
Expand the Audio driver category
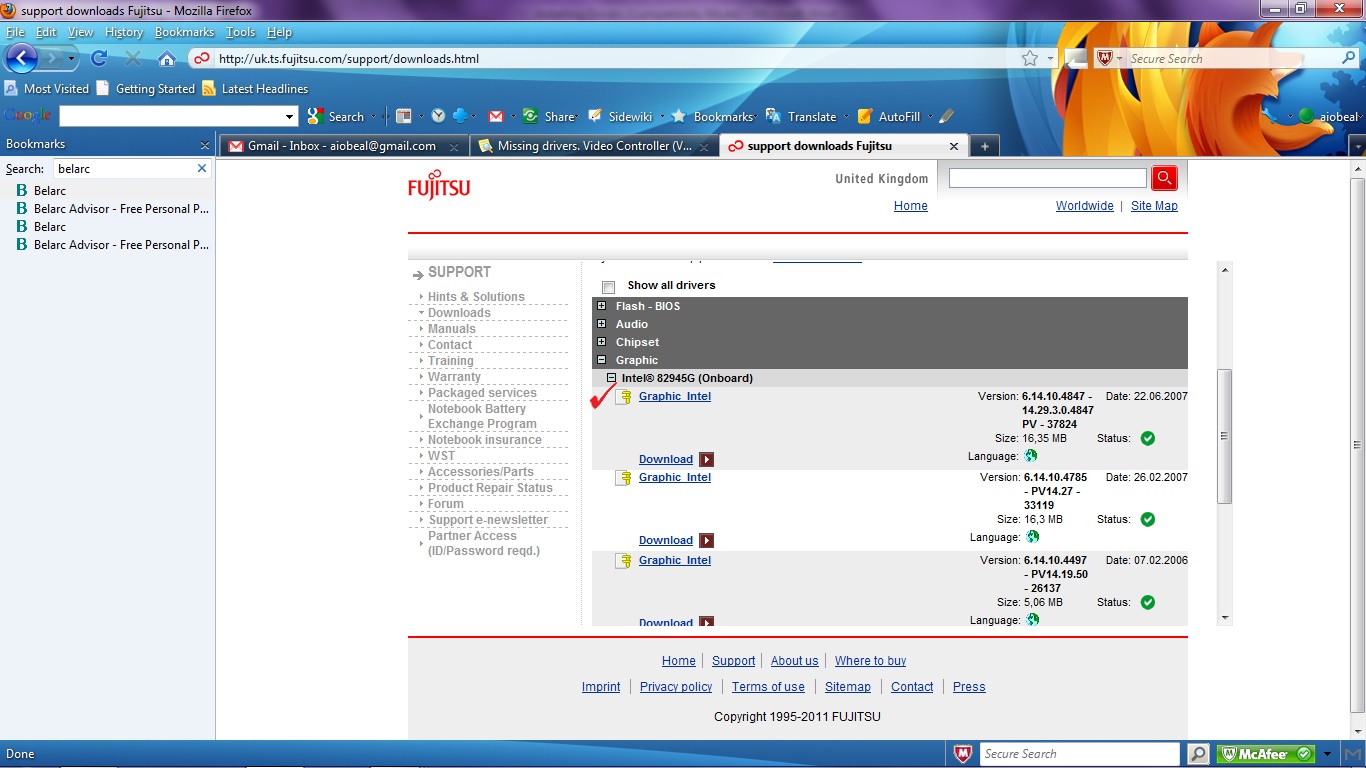coord(601,324)
